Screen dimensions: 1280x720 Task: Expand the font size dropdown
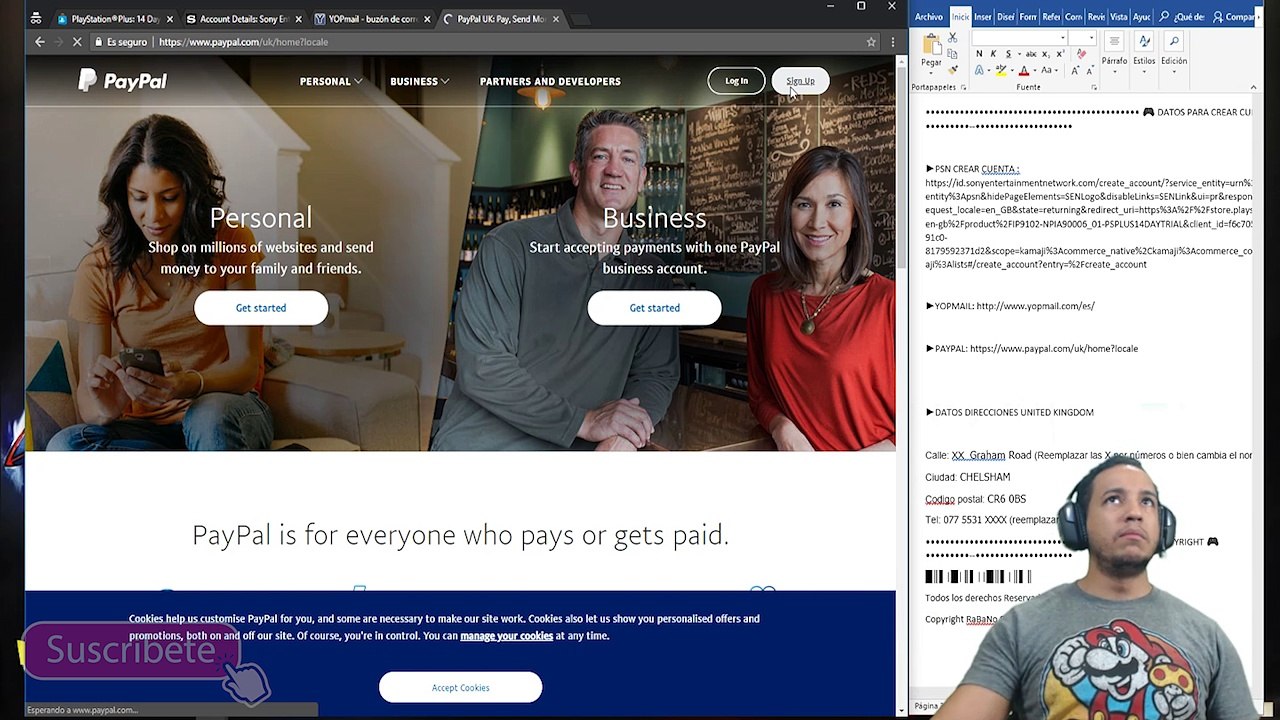tap(1090, 38)
